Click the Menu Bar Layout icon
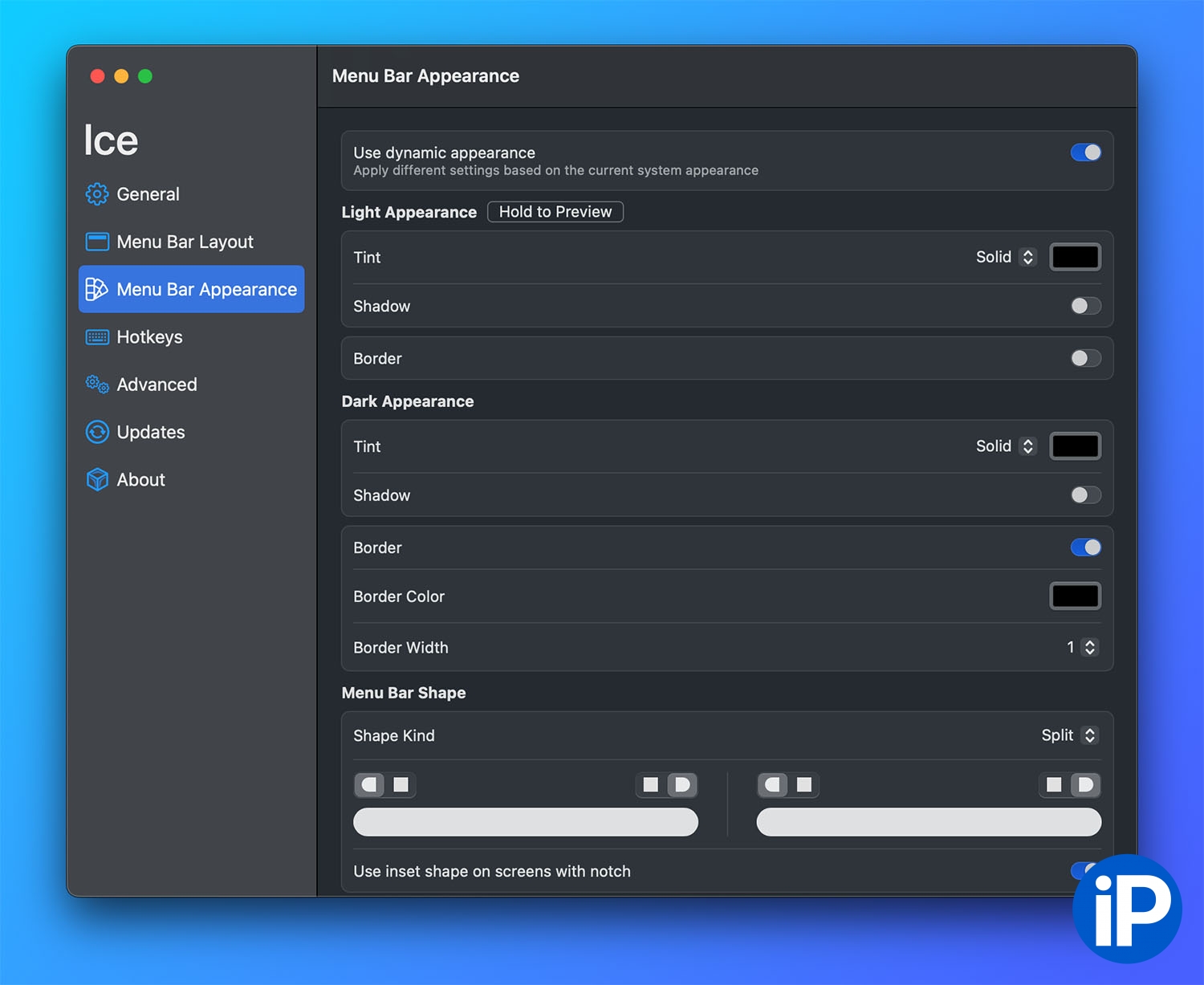The height and width of the screenshot is (985, 1204). click(97, 242)
